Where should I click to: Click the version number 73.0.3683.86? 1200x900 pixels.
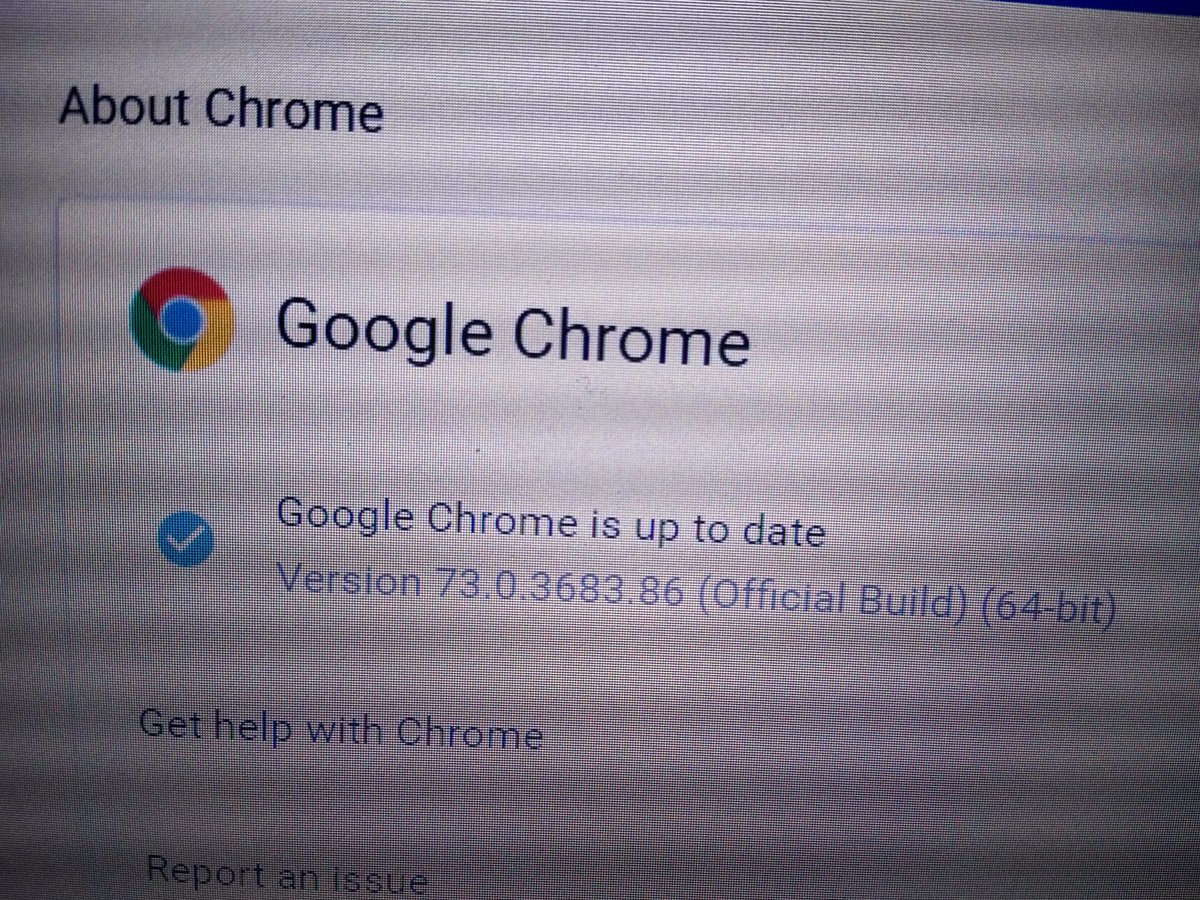pos(560,587)
